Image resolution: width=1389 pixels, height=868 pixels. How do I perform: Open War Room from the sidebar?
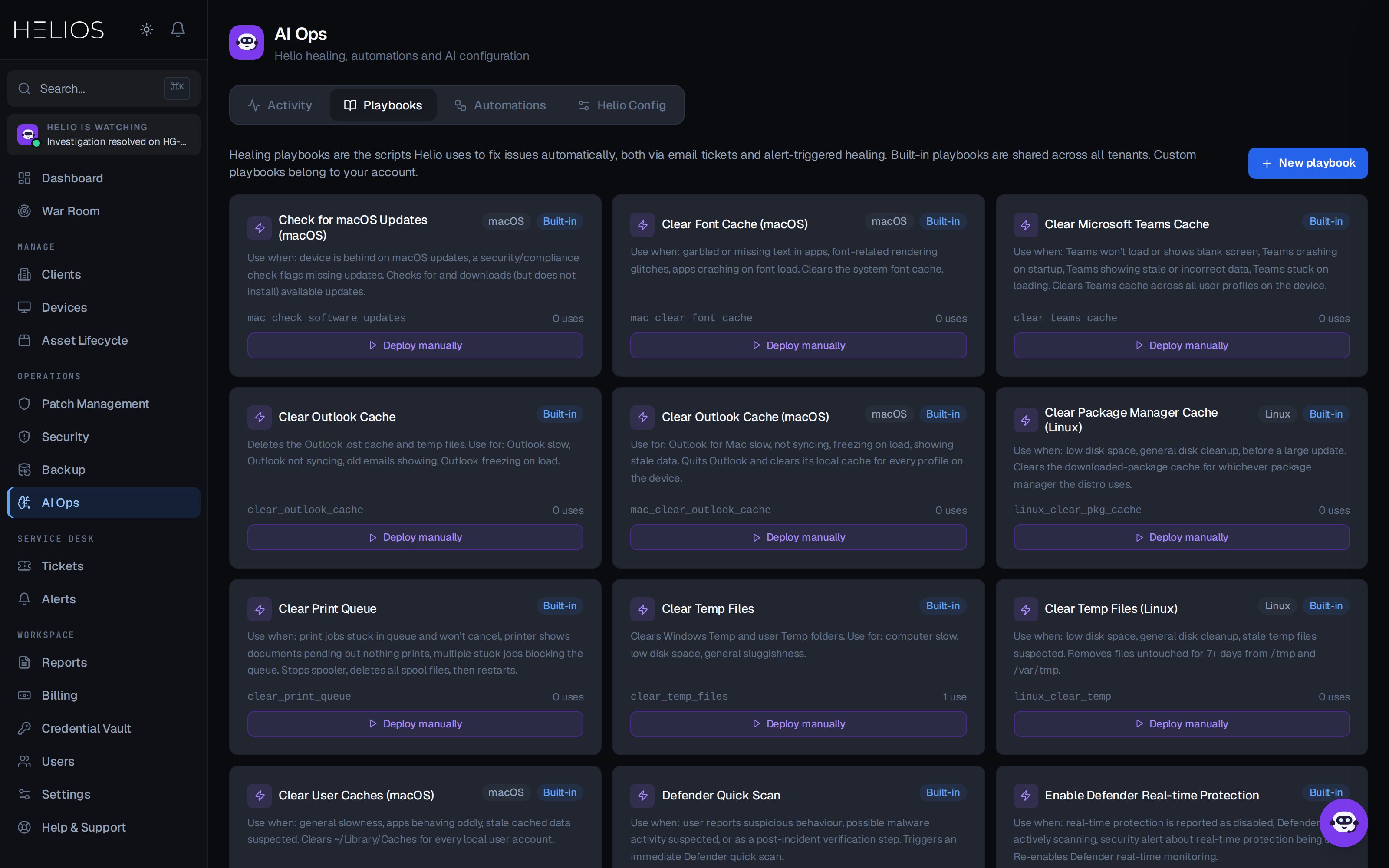click(104, 210)
